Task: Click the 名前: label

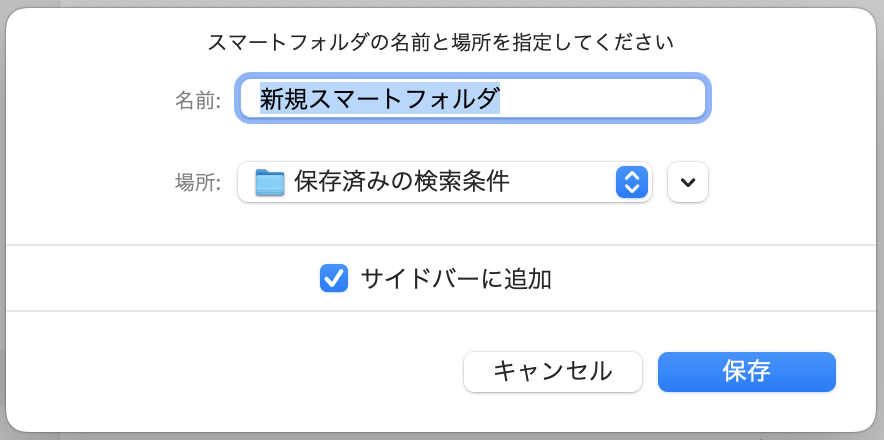Action: (x=198, y=99)
